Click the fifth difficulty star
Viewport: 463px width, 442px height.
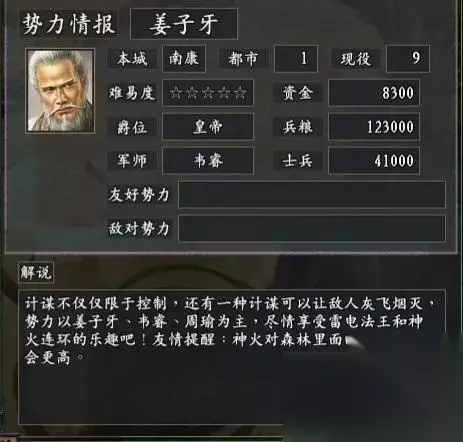pos(240,93)
